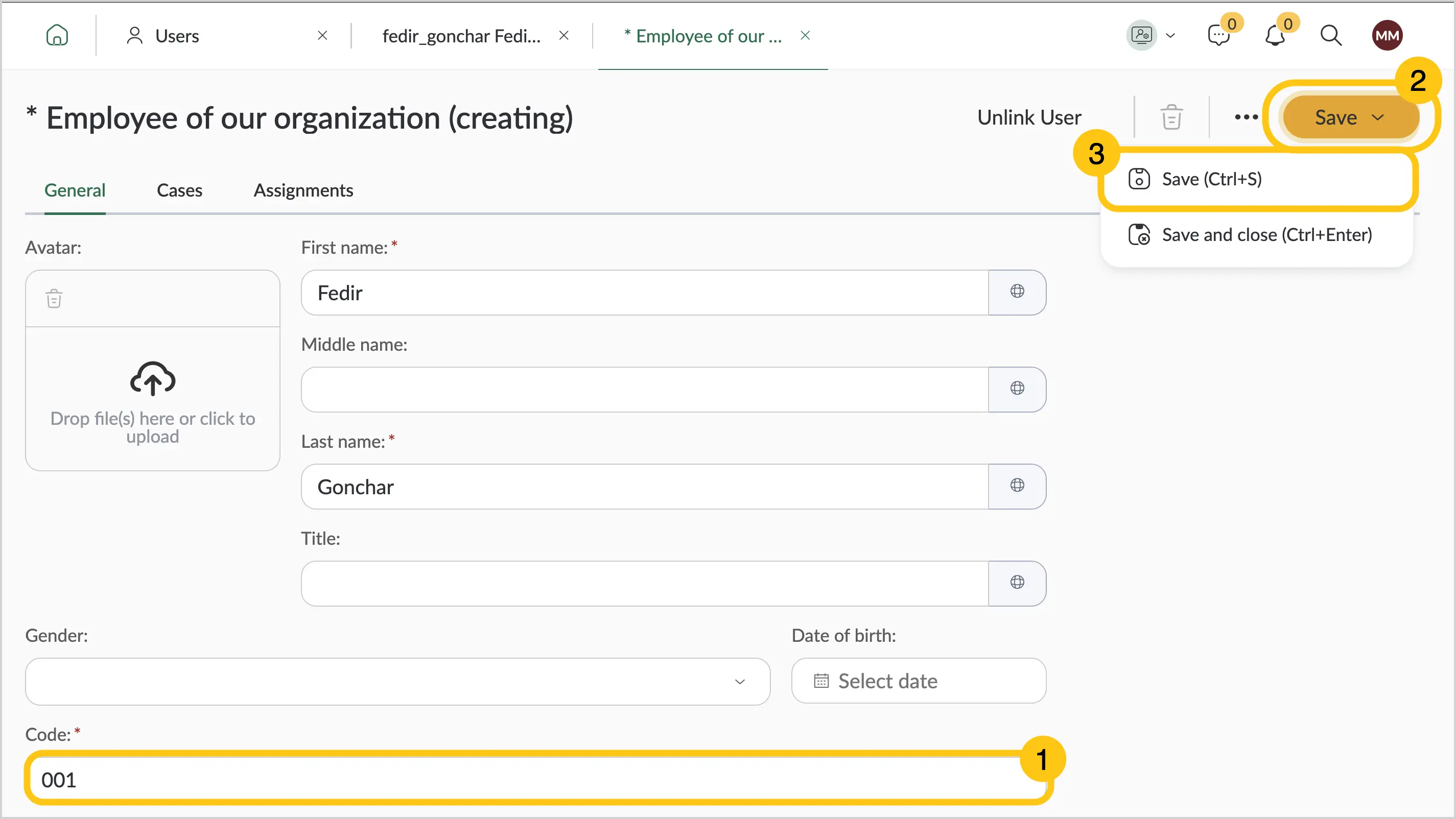1456x819 pixels.
Task: Click the Code input field
Action: click(537, 780)
